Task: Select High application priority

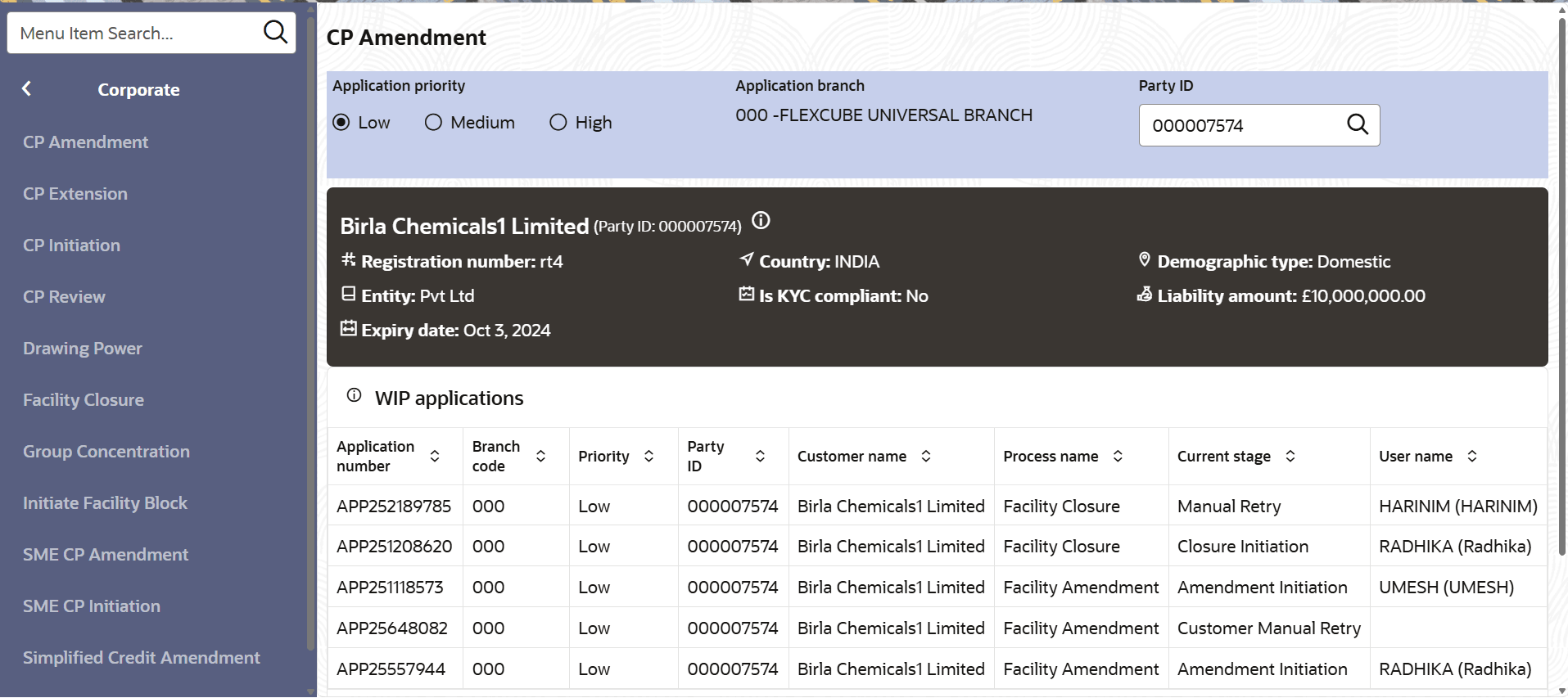Action: [x=558, y=123]
